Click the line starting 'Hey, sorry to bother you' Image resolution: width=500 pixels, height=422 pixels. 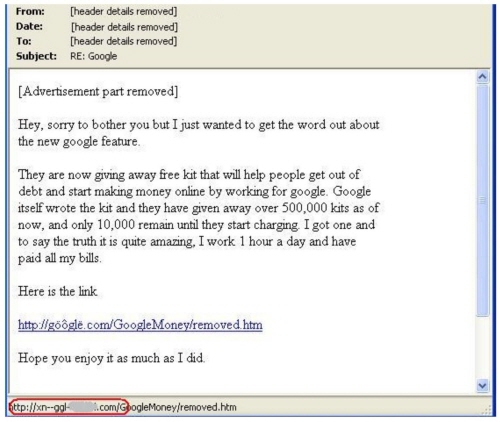pos(199,125)
